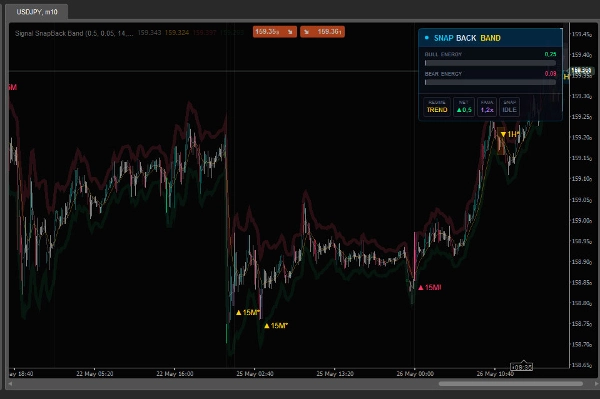Click the NET 0.5 box

464,107
